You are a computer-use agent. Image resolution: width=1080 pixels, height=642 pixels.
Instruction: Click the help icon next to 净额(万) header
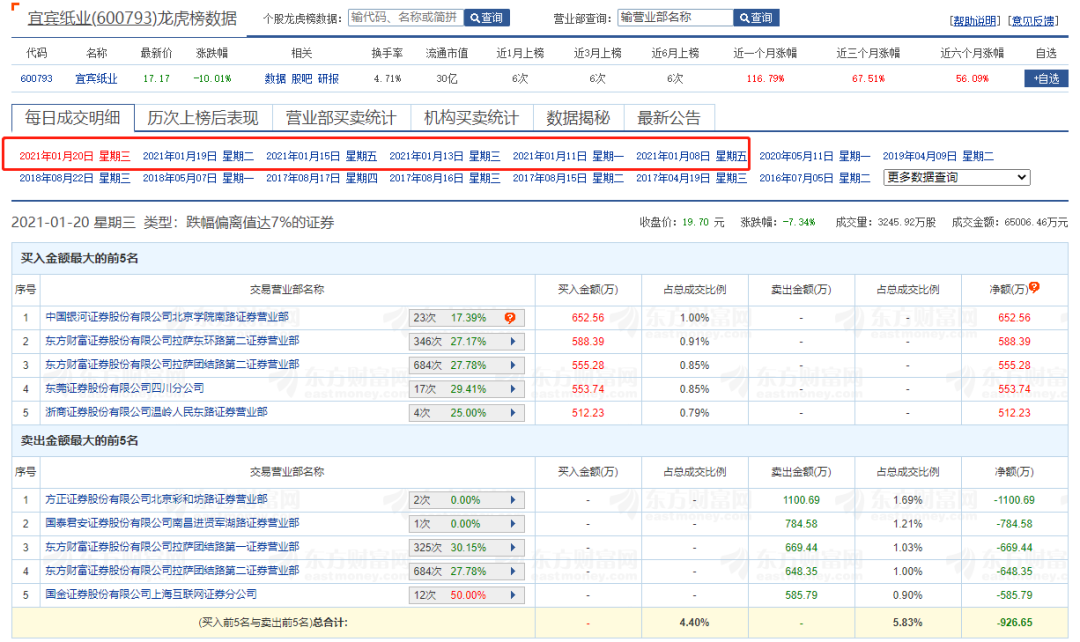pos(1034,288)
